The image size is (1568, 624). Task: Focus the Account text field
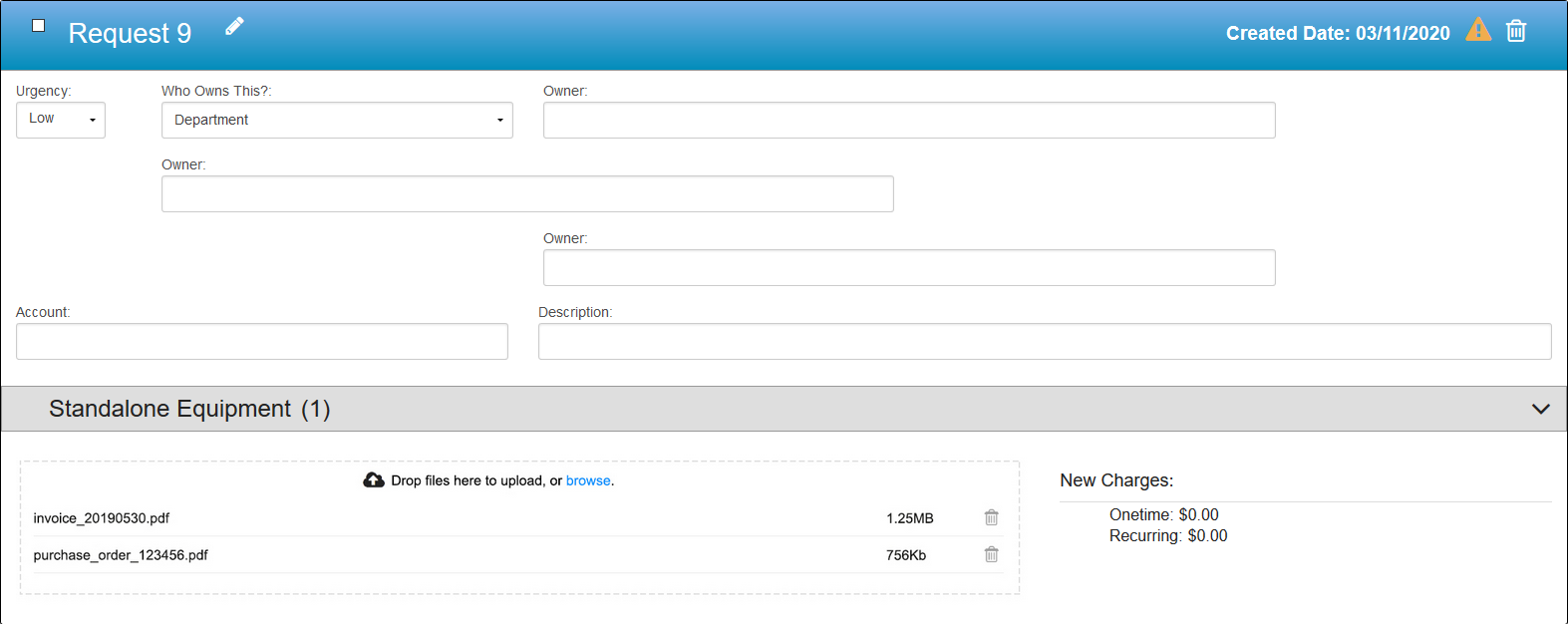pyautogui.click(x=261, y=342)
